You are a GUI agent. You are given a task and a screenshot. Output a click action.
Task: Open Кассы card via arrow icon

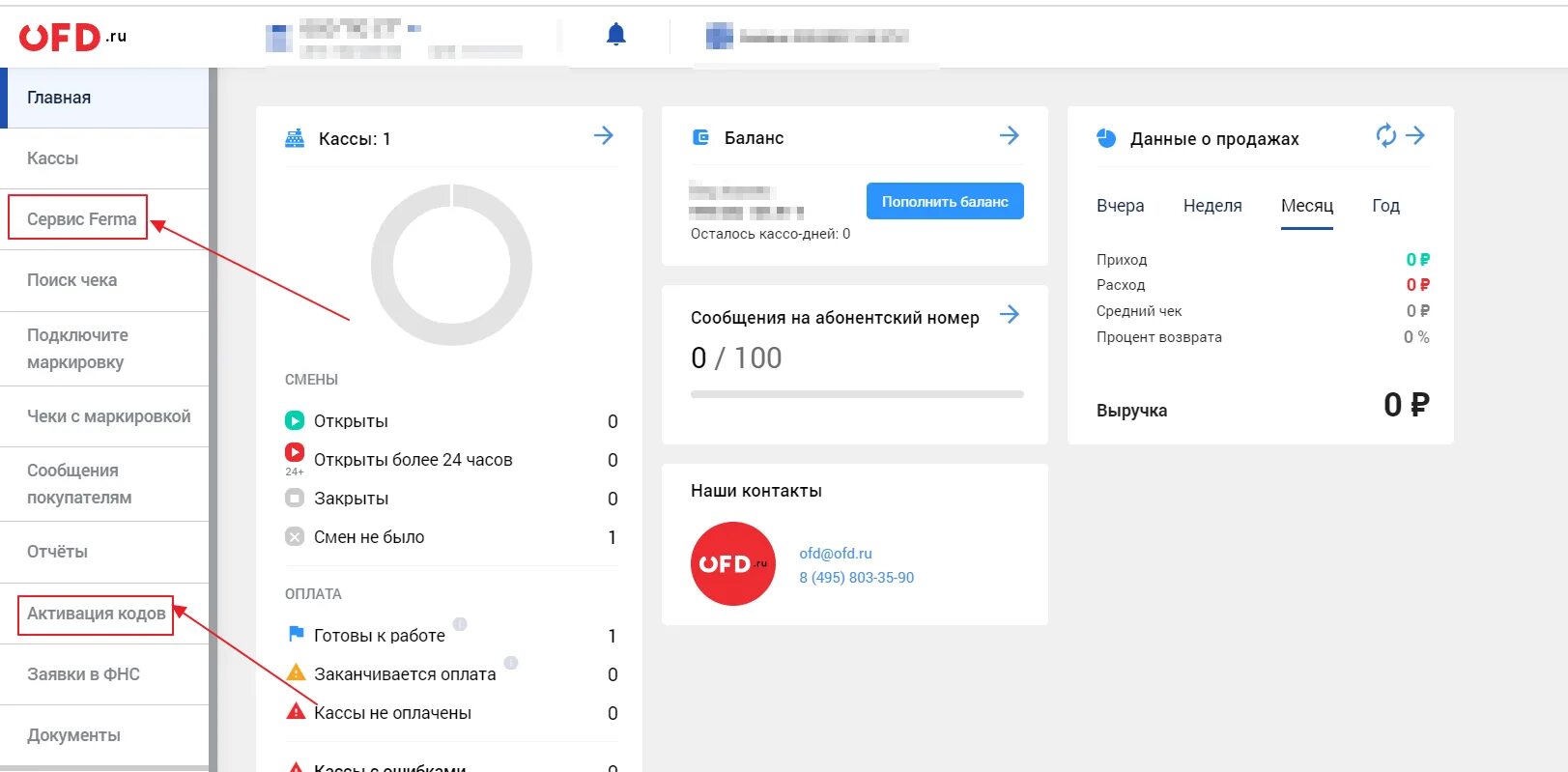pos(604,135)
